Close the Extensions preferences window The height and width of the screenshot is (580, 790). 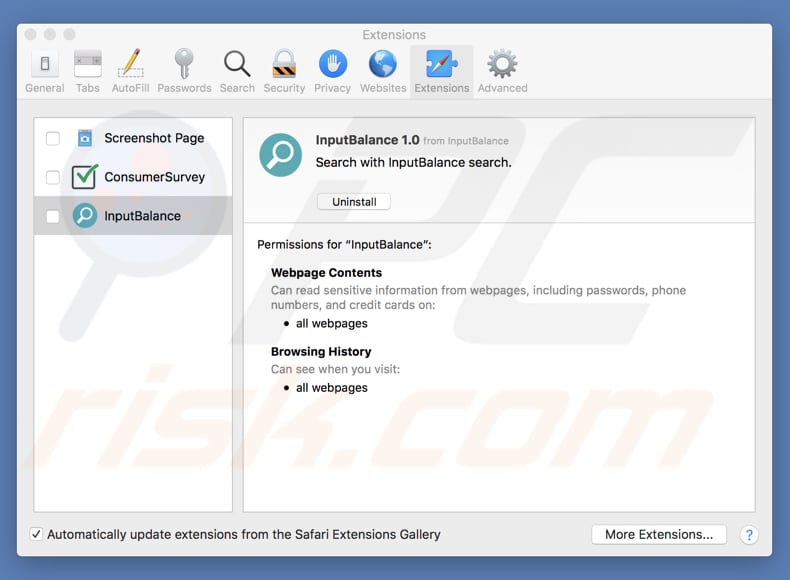click(x=30, y=34)
